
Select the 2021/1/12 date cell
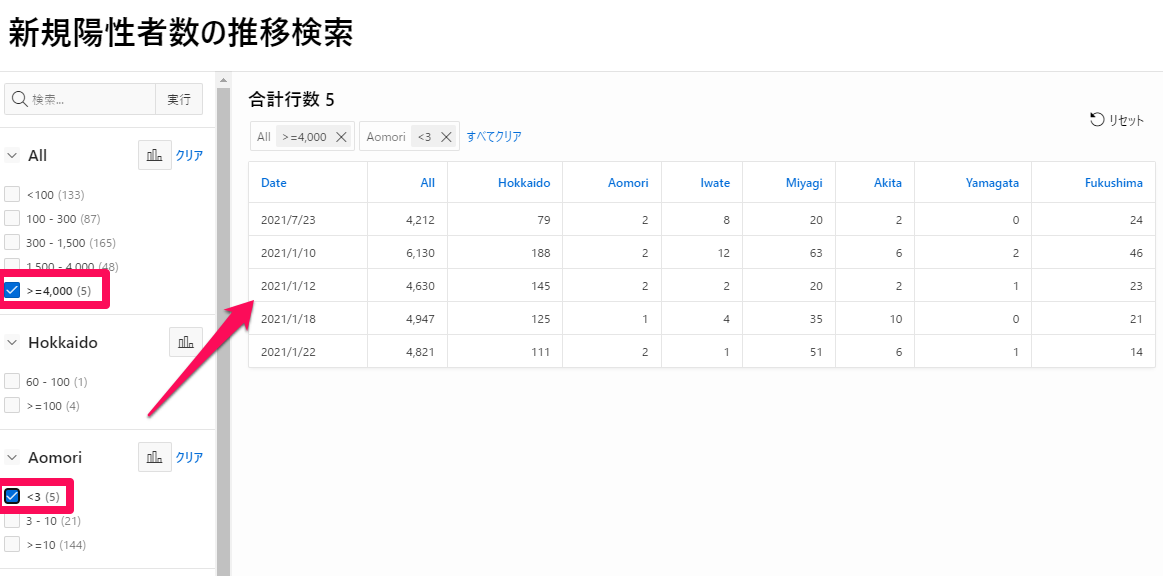pyautogui.click(x=308, y=285)
